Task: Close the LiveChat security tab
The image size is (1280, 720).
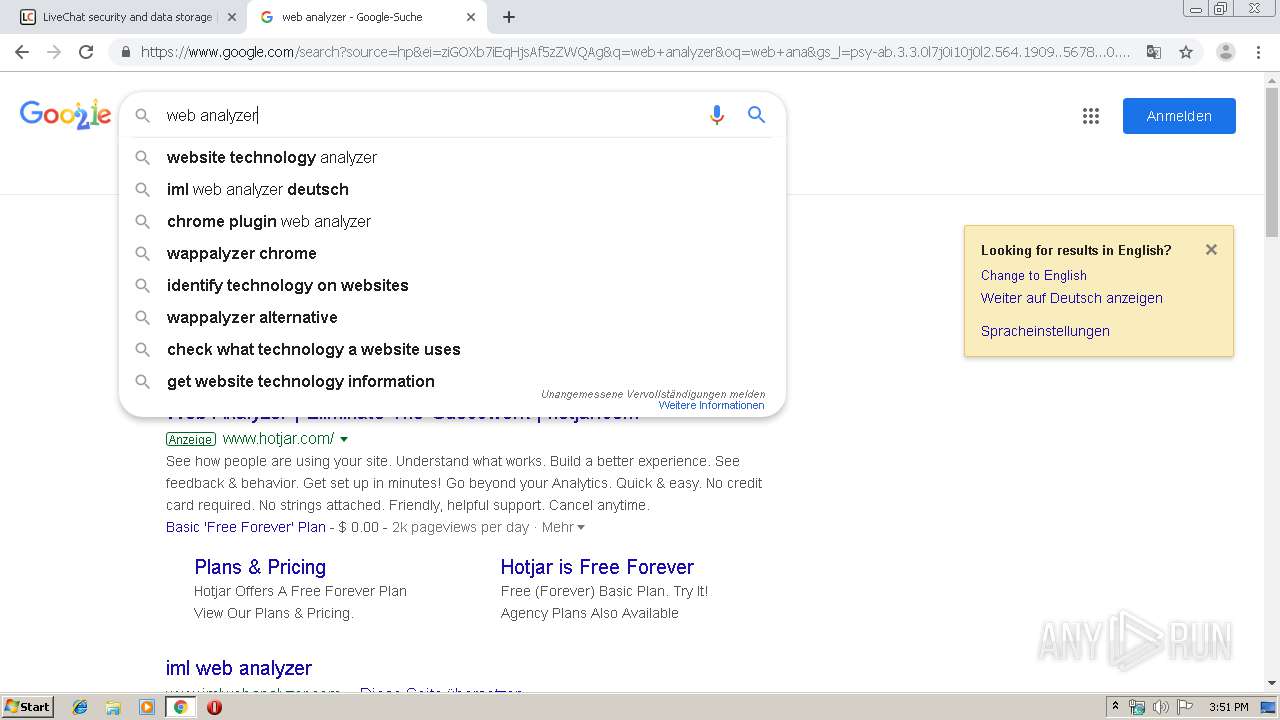Action: [232, 17]
